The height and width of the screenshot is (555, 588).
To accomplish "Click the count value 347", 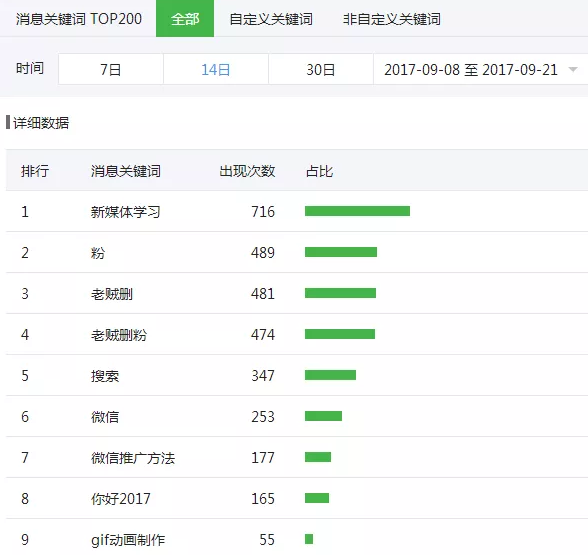I will tap(263, 376).
